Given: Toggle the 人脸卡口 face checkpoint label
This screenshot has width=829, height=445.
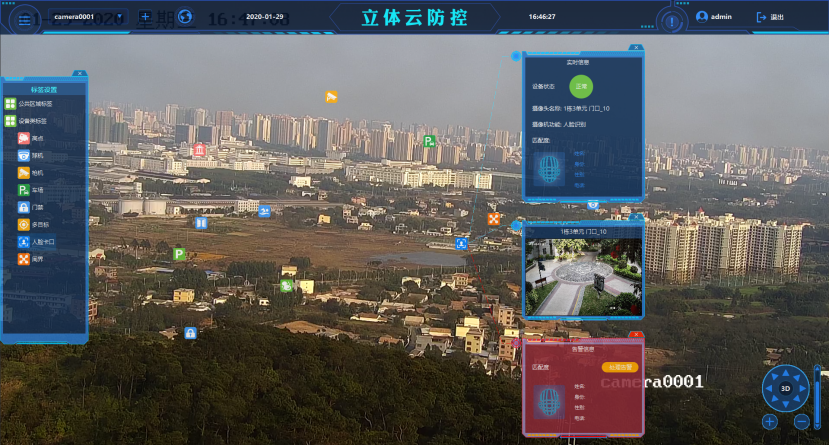Looking at the screenshot, I should click(36, 242).
